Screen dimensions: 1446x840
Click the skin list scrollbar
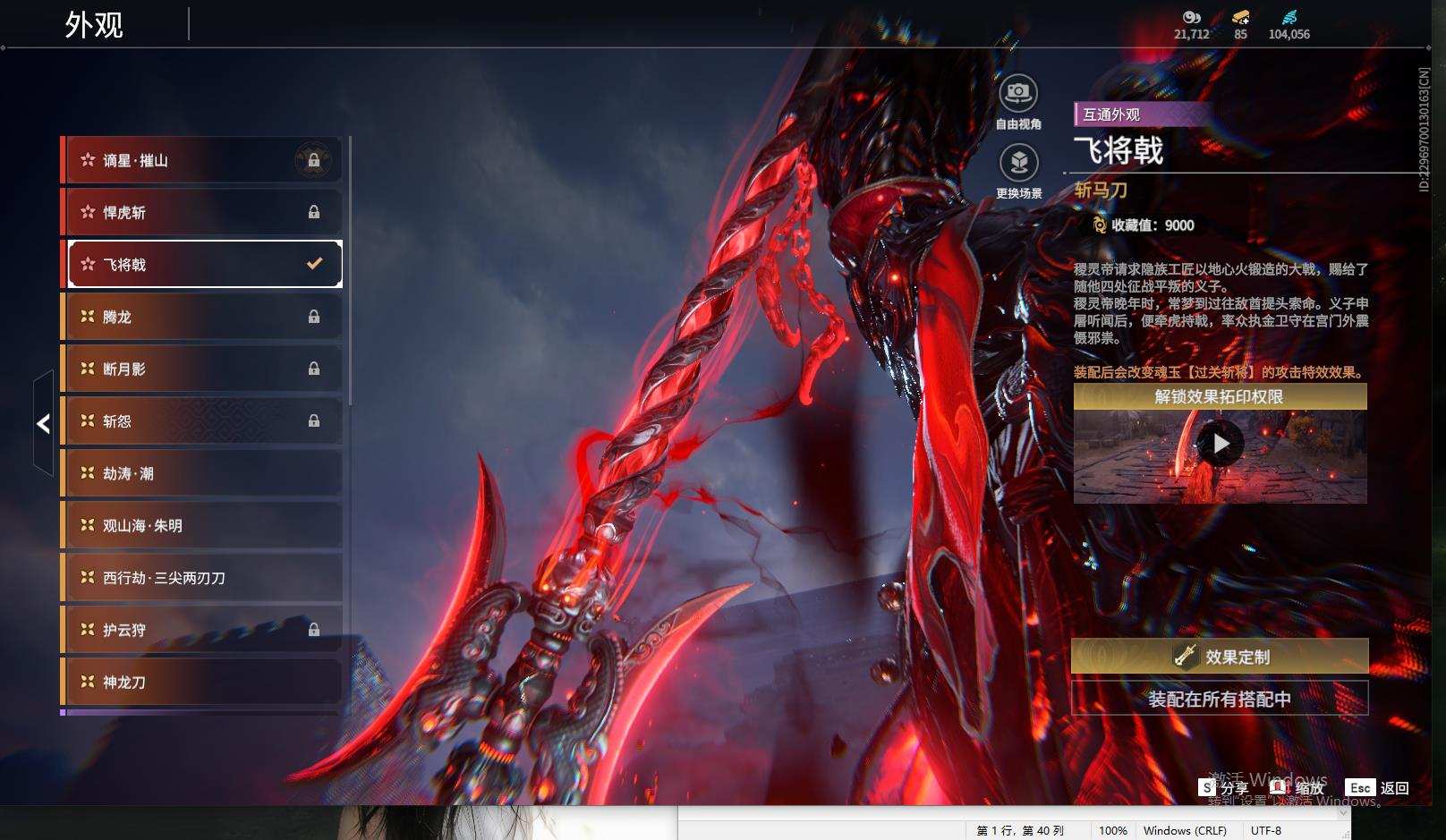pyautogui.click(x=350, y=270)
